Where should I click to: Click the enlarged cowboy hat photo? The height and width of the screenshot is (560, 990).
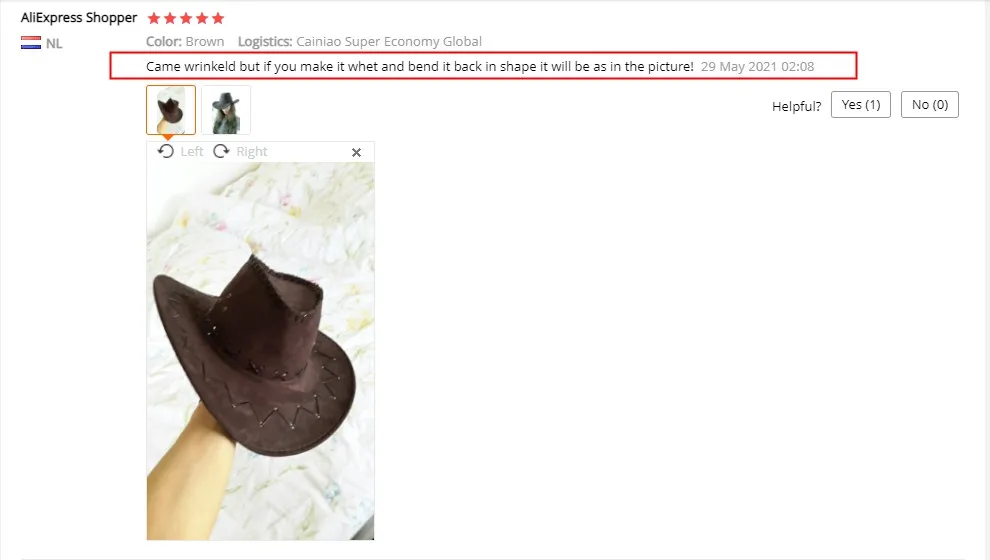click(260, 351)
